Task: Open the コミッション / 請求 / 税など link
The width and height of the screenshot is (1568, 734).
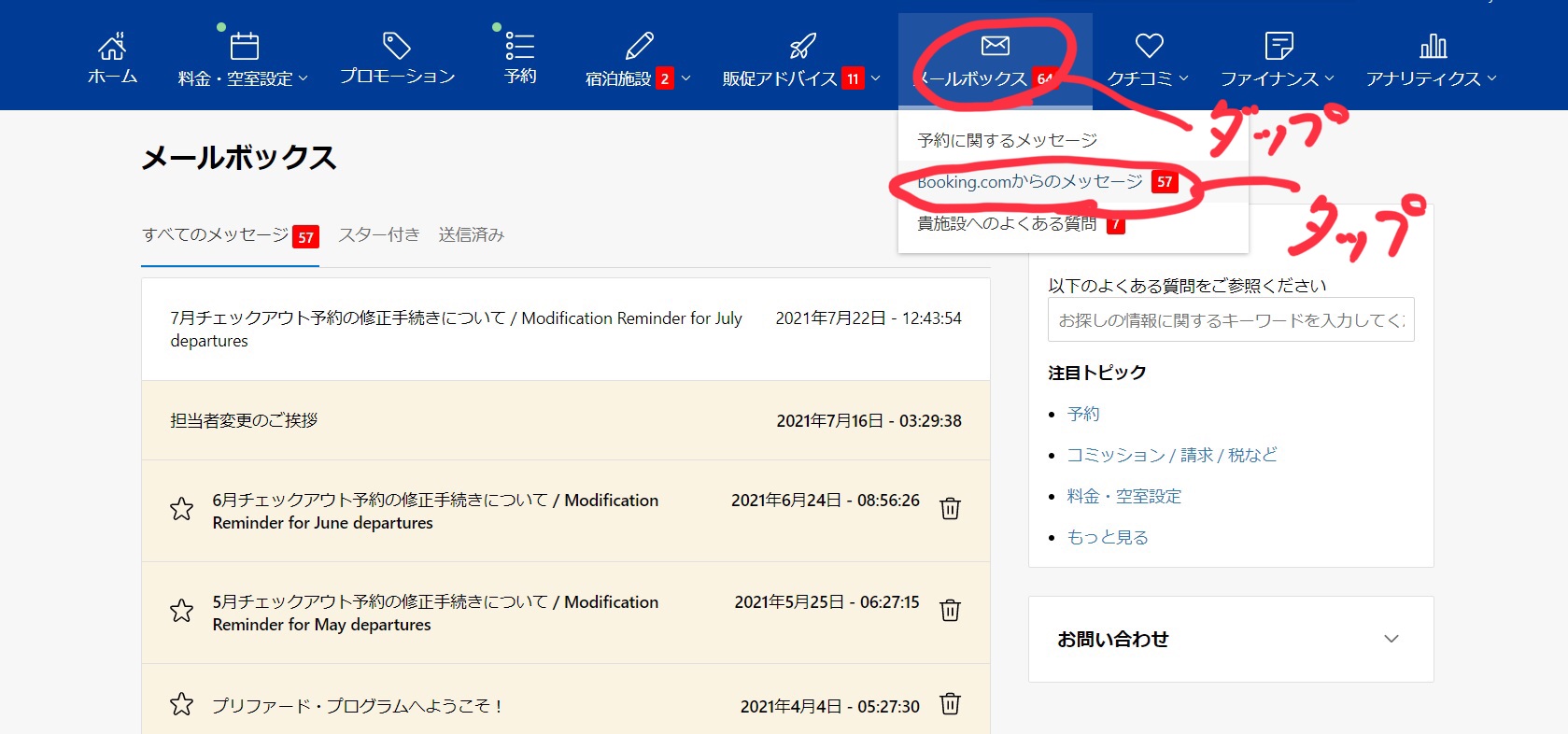Action: [1171, 455]
